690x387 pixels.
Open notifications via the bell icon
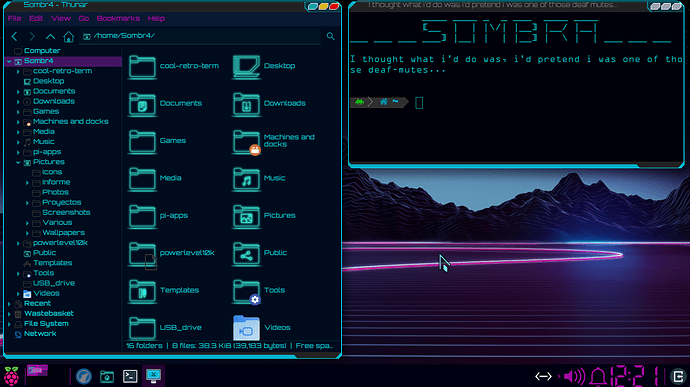(598, 376)
